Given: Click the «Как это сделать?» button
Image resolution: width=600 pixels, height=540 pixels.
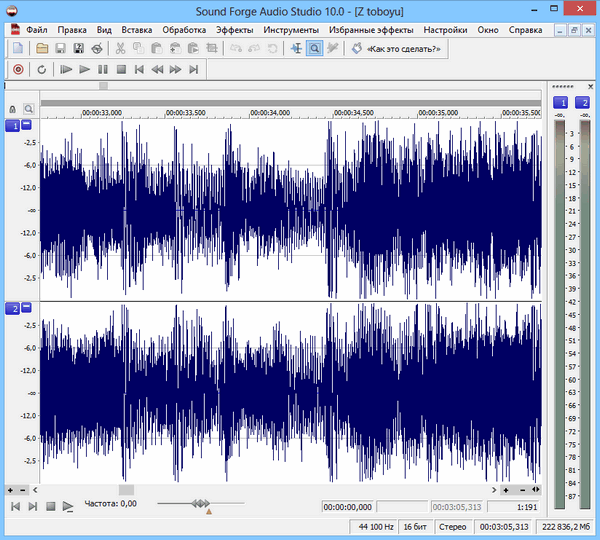Looking at the screenshot, I should [403, 48].
